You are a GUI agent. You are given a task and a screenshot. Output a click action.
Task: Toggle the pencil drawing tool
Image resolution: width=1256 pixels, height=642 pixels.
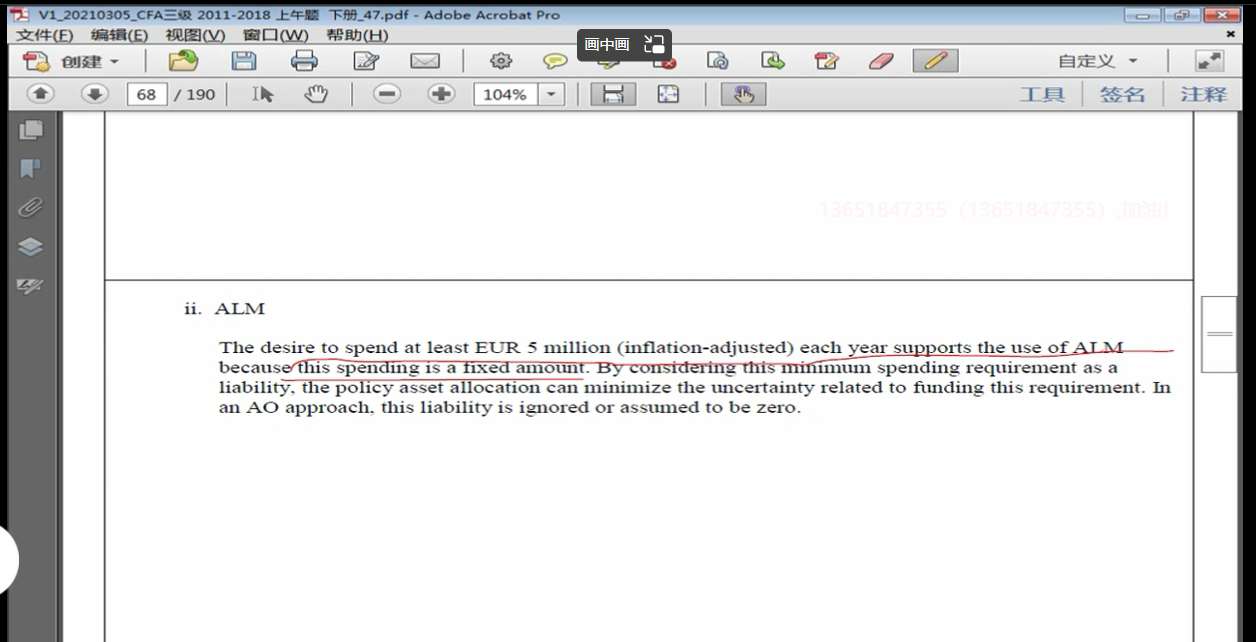coord(935,61)
